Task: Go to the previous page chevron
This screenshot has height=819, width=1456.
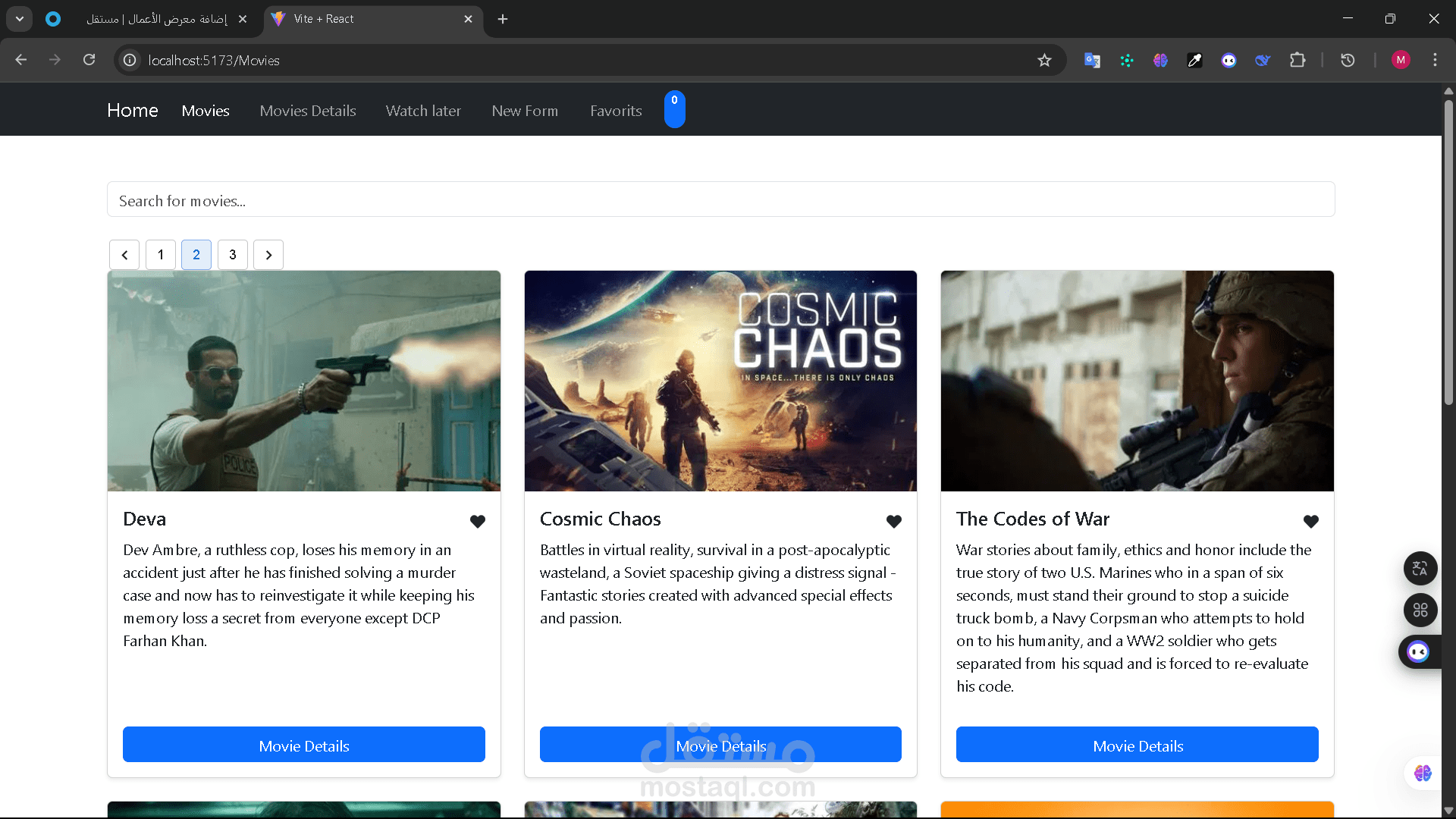Action: click(x=124, y=255)
